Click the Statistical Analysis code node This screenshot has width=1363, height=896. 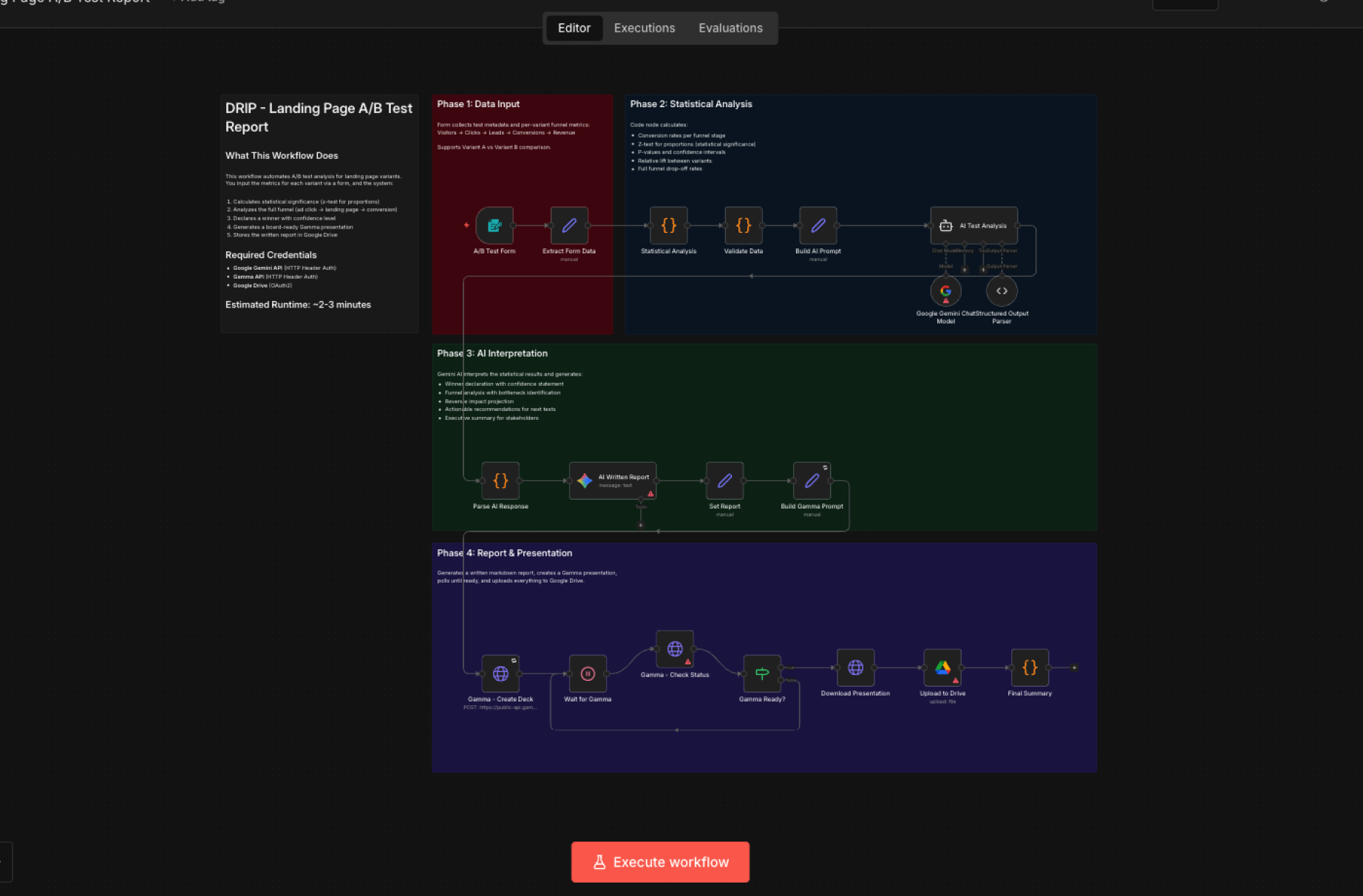click(x=668, y=225)
